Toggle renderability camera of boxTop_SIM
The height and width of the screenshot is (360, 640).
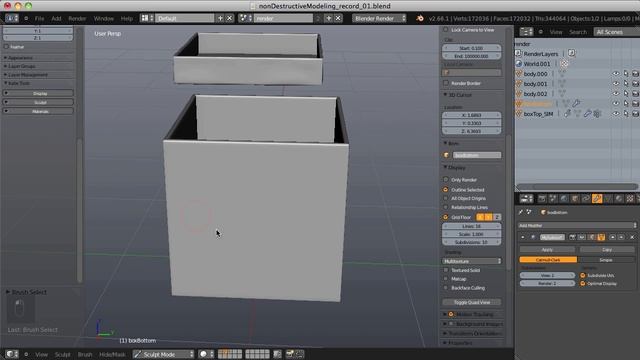(x=636, y=114)
